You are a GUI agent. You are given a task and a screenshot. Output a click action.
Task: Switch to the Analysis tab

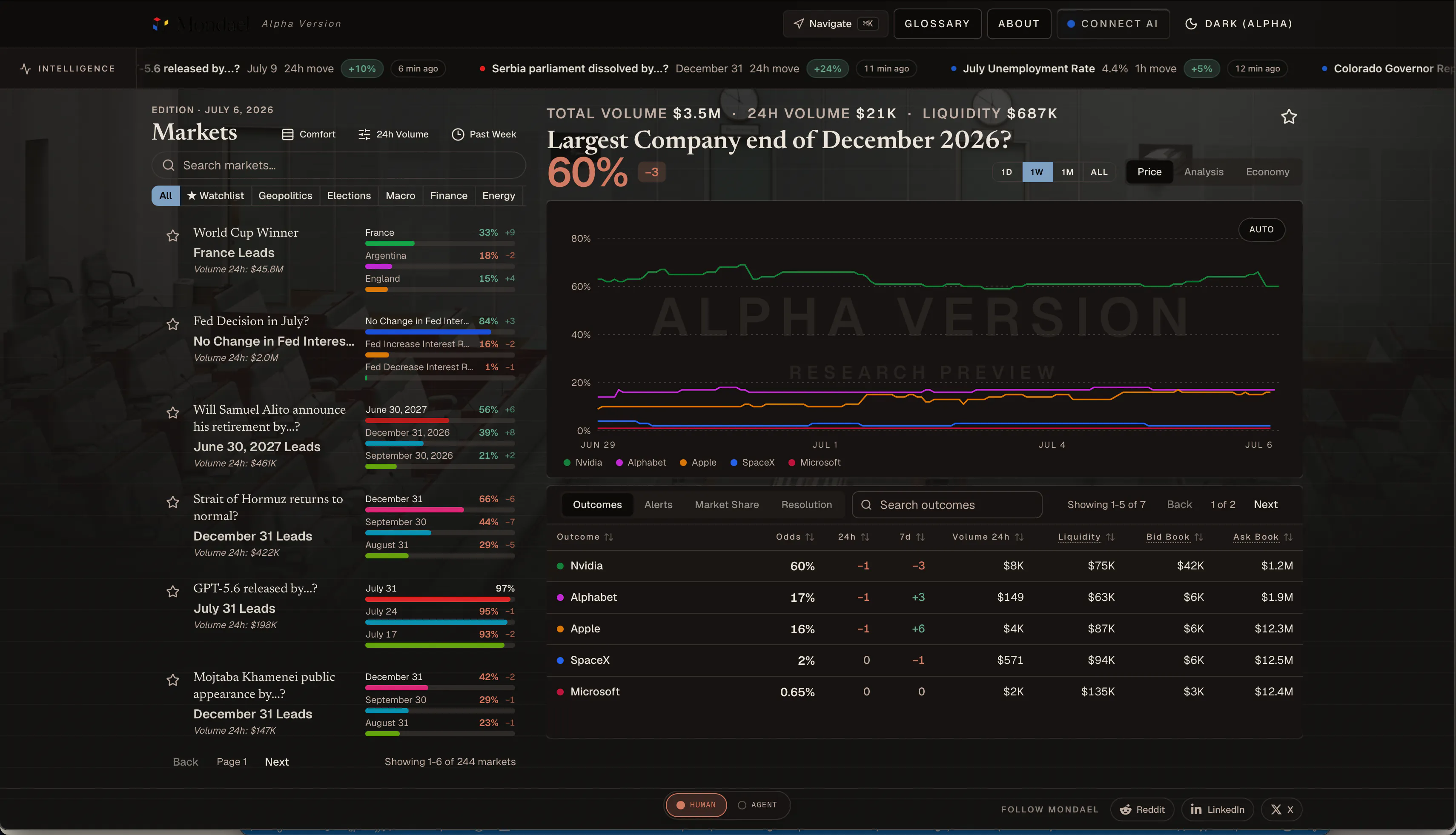point(1204,172)
